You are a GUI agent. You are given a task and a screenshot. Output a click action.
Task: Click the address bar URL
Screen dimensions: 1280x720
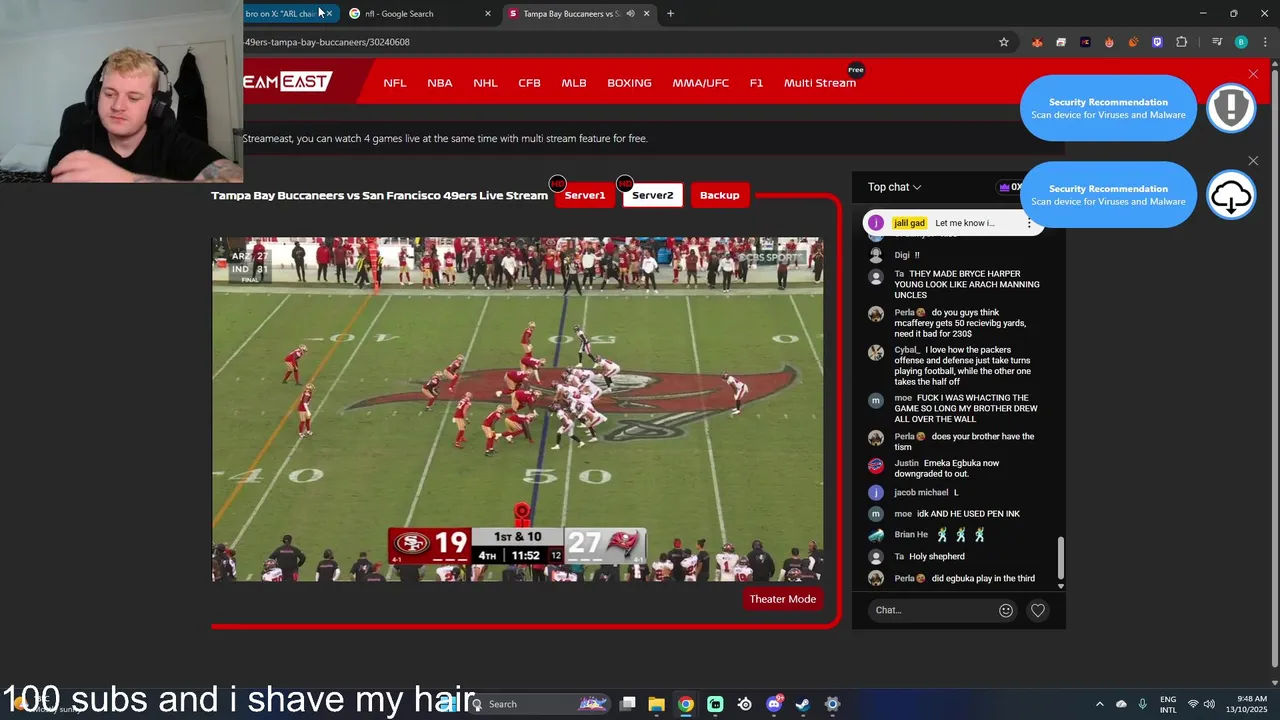pos(327,42)
